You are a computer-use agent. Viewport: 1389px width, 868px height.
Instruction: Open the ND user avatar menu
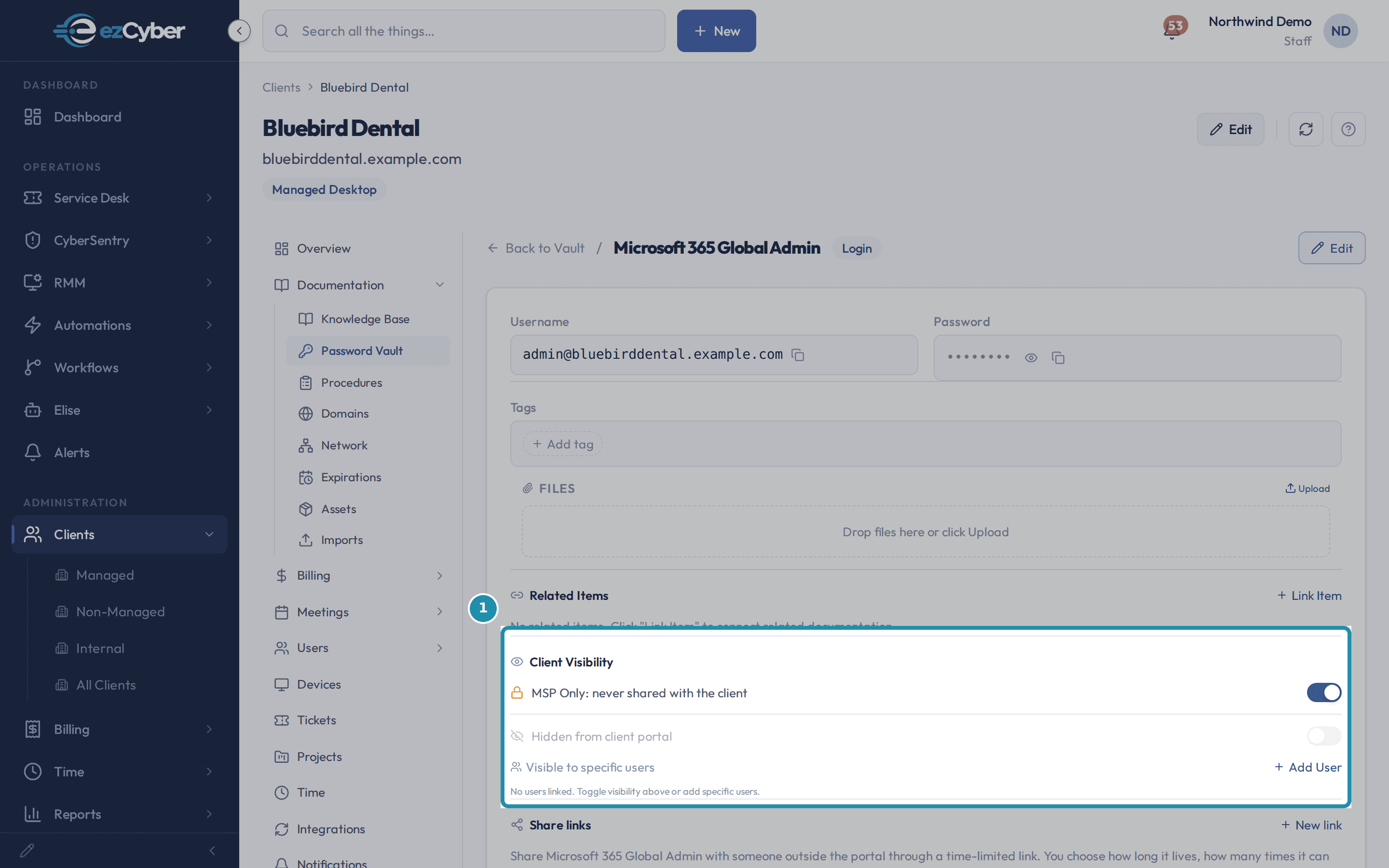pyautogui.click(x=1340, y=31)
